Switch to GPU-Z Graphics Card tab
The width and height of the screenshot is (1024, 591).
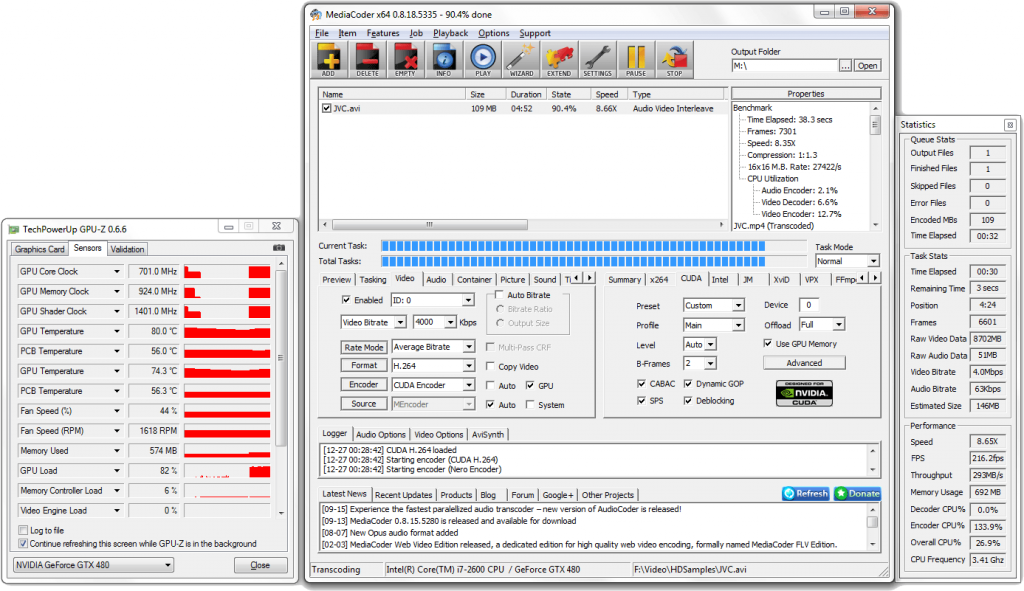point(40,249)
